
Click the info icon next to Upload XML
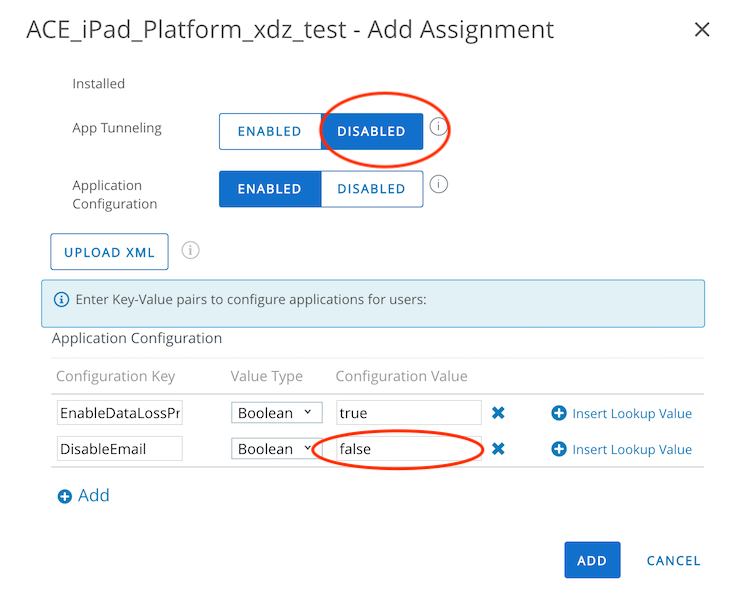190,250
